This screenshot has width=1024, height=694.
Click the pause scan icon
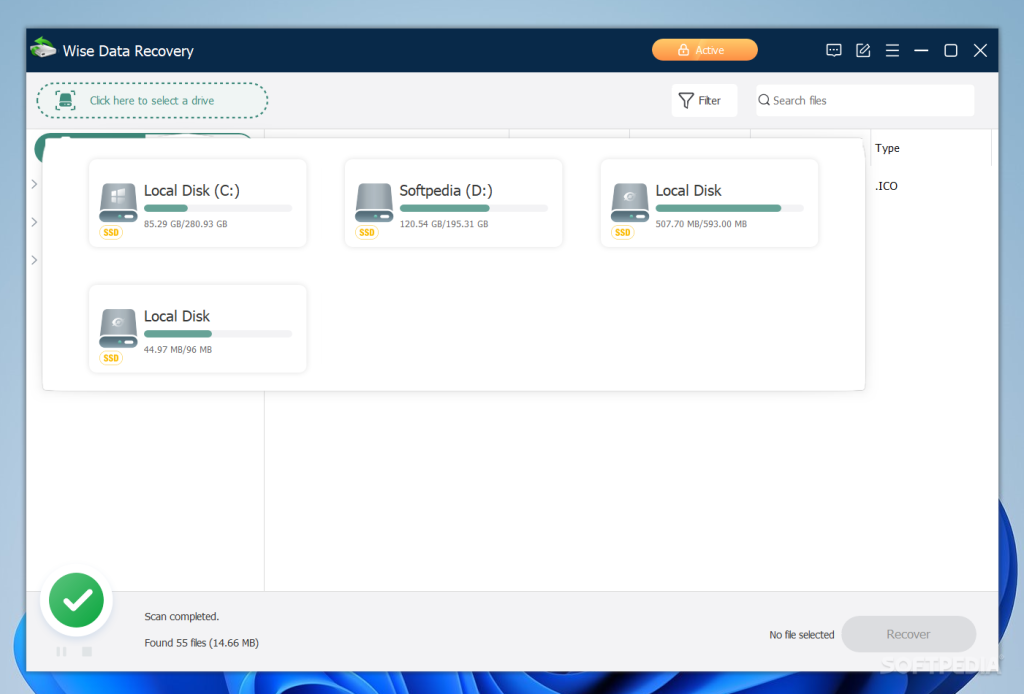pyautogui.click(x=61, y=651)
